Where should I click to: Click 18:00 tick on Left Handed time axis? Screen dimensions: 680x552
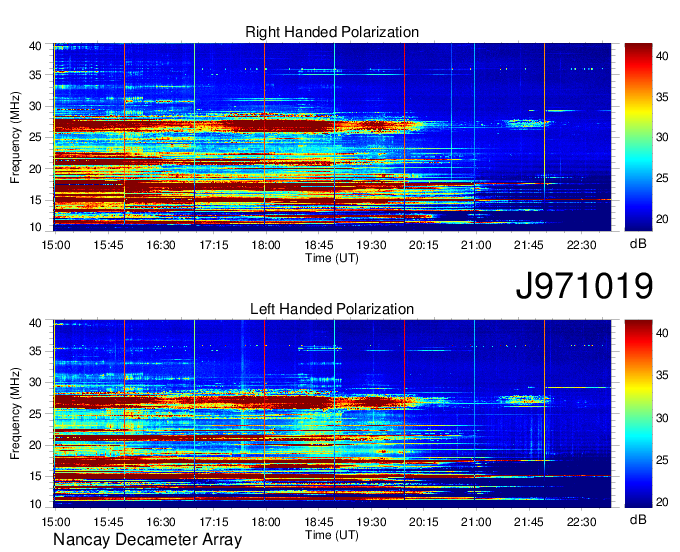[266, 522]
